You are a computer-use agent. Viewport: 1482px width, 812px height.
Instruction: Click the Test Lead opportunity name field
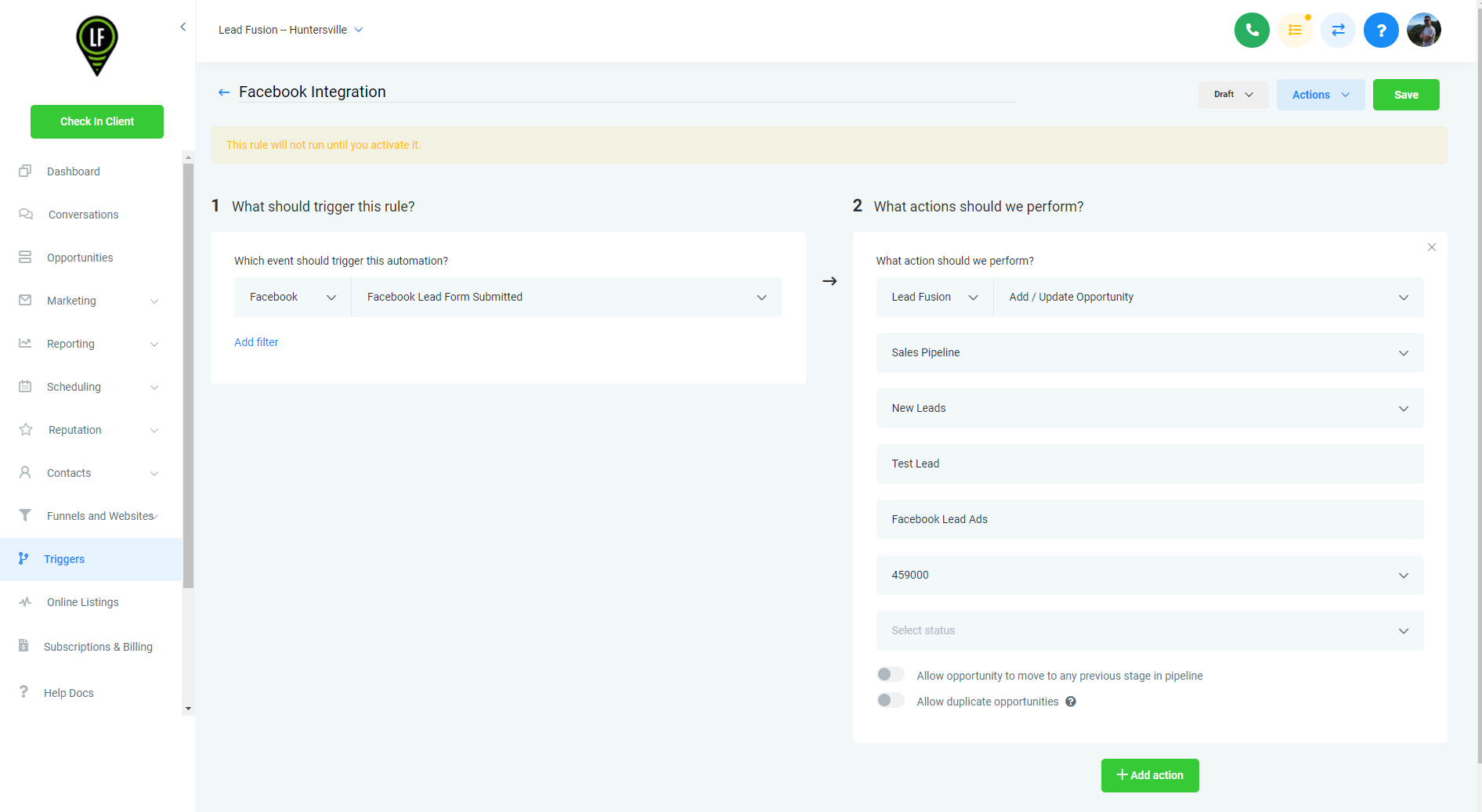[x=1150, y=464]
